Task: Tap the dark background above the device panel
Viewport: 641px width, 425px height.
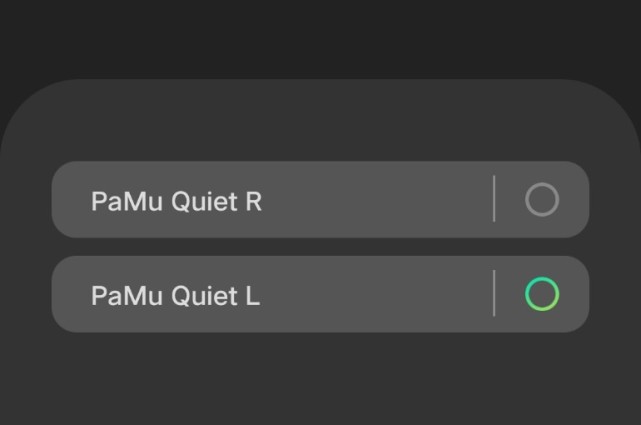Action: pyautogui.click(x=320, y=35)
